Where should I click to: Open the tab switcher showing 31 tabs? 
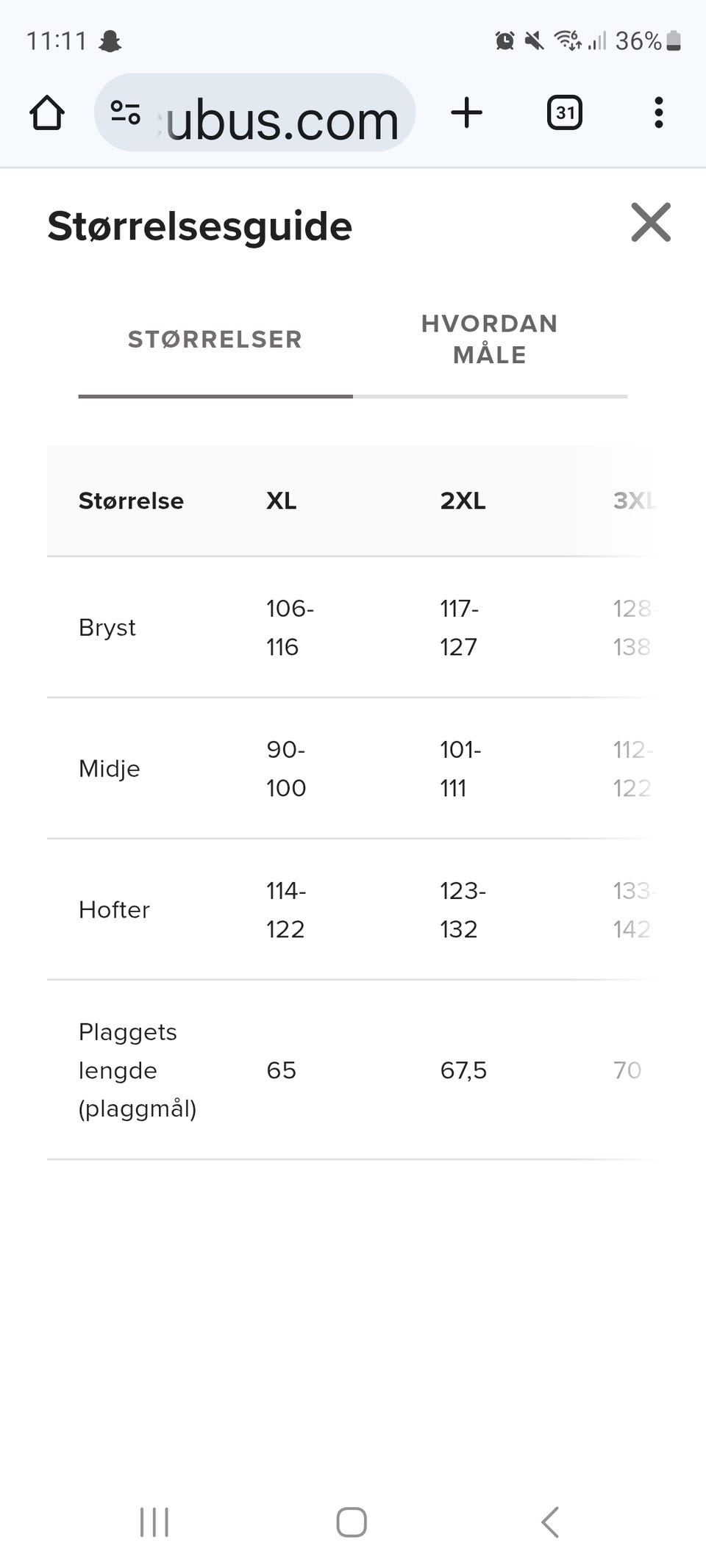(564, 113)
